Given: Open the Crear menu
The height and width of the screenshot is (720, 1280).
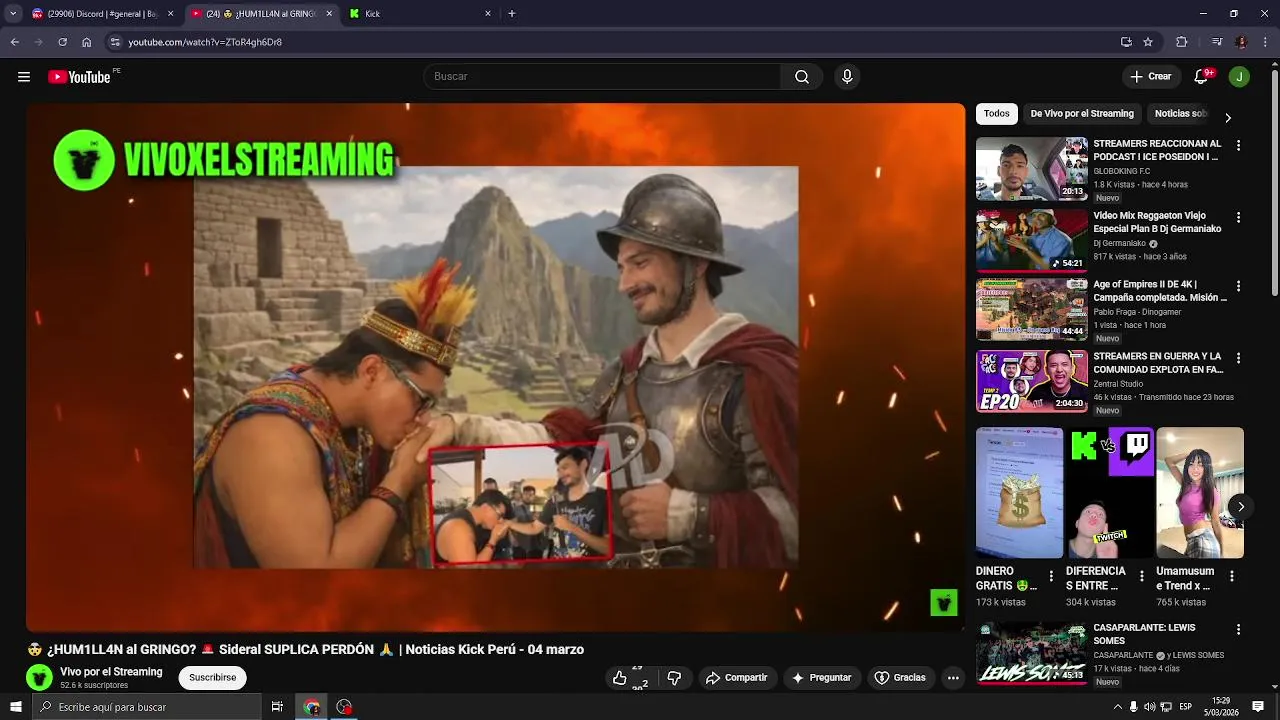Looking at the screenshot, I should pos(1150,77).
